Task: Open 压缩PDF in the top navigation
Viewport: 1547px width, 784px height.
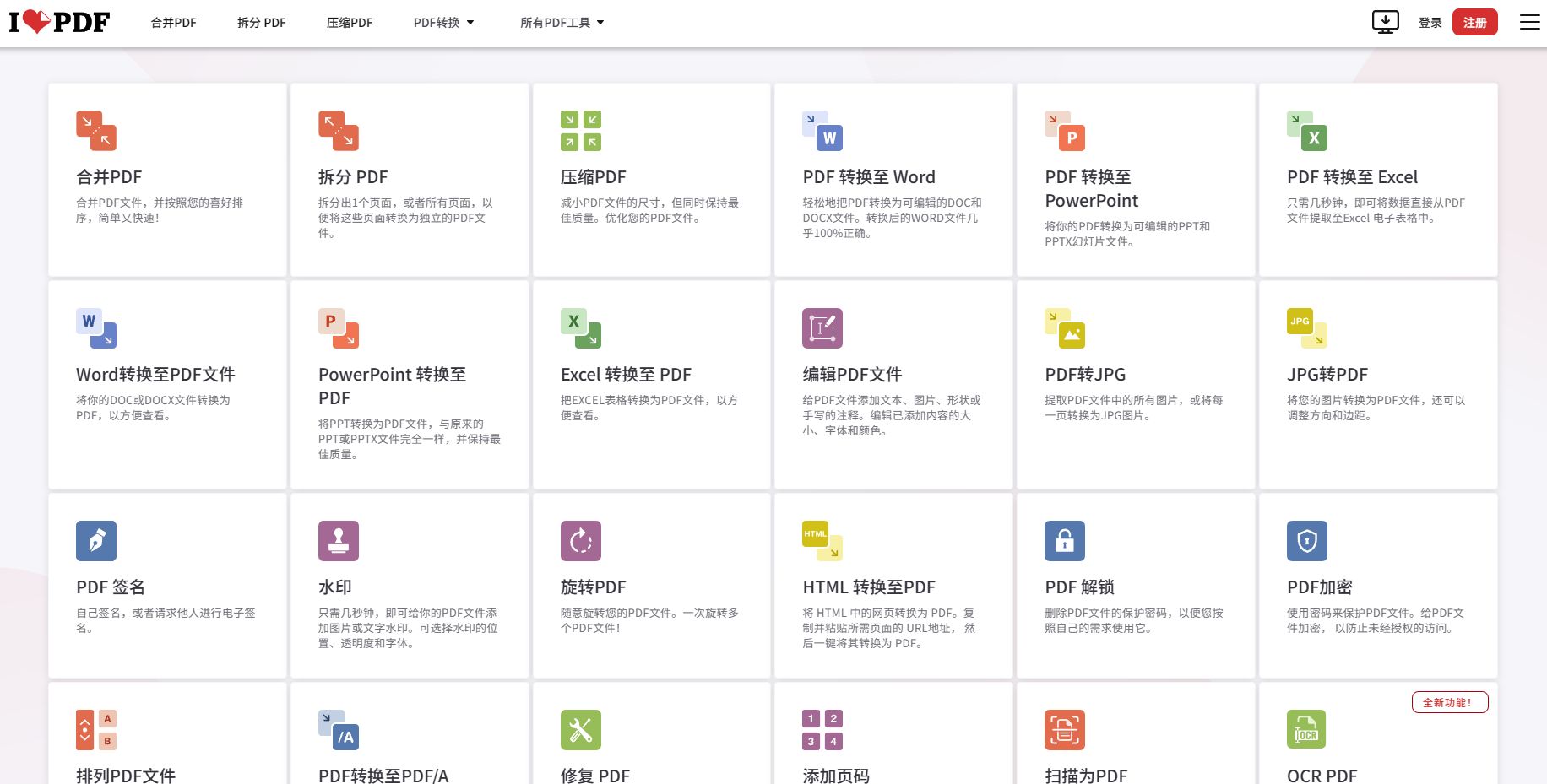Action: (350, 23)
